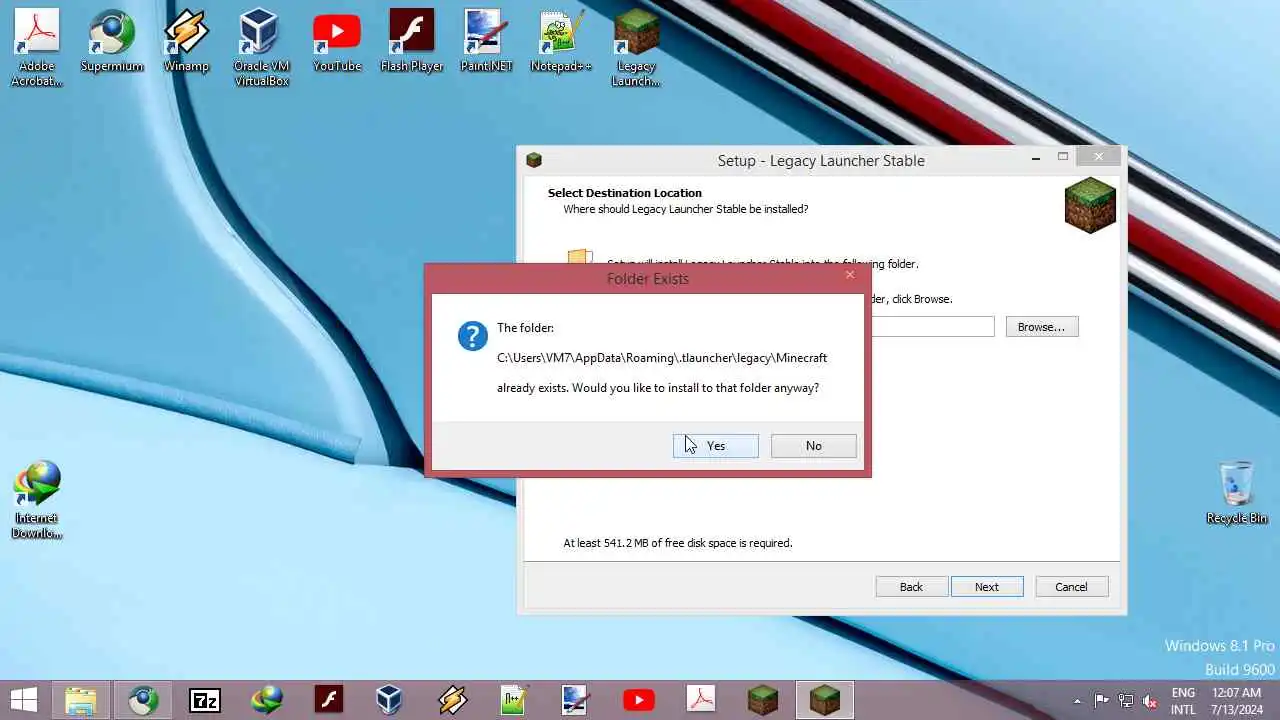This screenshot has height=720, width=1280.
Task: Select the Legacy Launcher desktop icon
Action: (x=636, y=48)
